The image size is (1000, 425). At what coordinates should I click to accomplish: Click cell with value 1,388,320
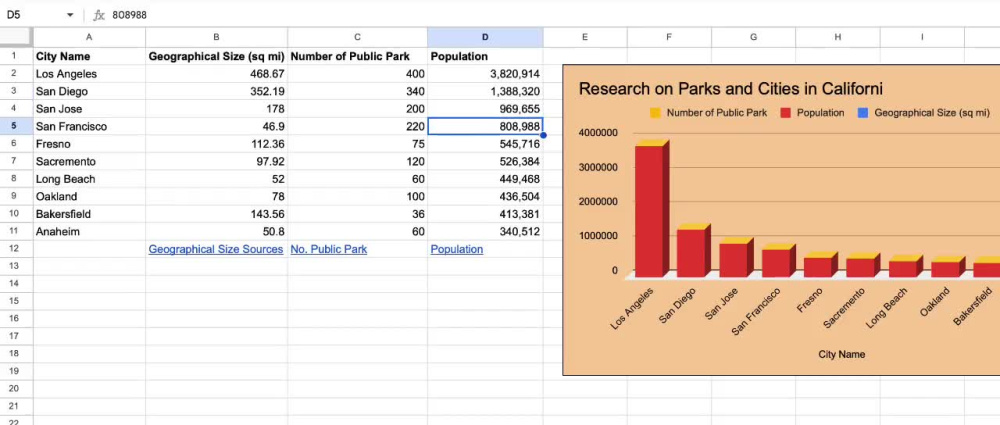(x=485, y=91)
